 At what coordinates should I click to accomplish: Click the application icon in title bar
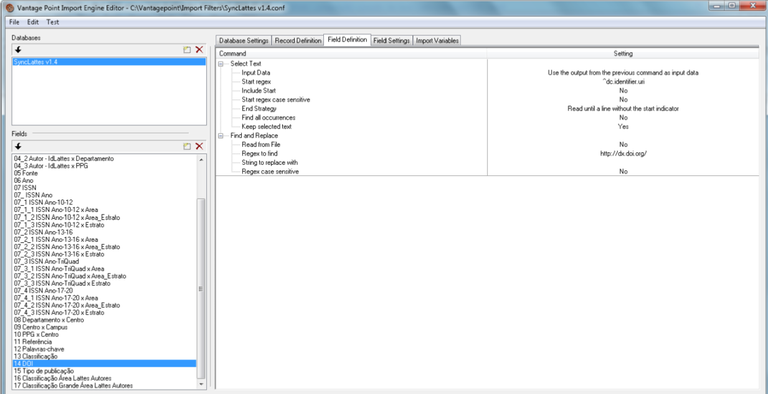[9, 8]
